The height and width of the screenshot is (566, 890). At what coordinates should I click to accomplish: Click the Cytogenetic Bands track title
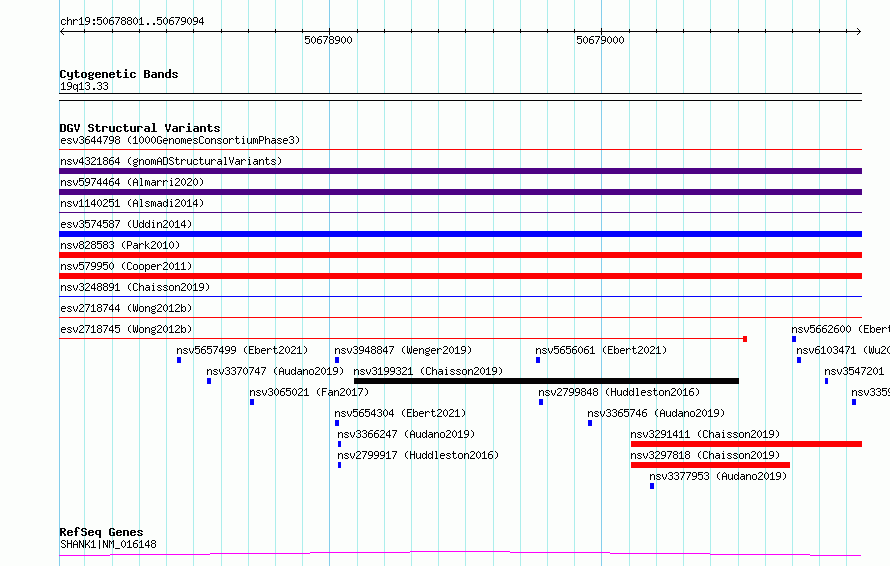(x=119, y=74)
